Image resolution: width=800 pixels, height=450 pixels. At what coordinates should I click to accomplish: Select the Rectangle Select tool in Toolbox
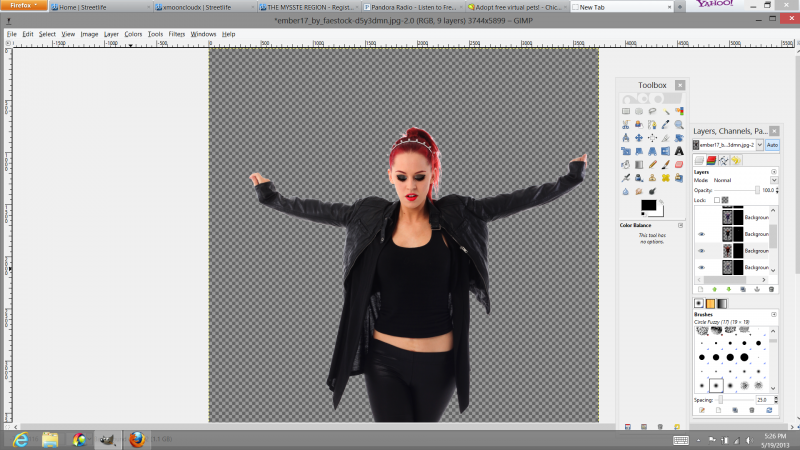pyautogui.click(x=626, y=112)
